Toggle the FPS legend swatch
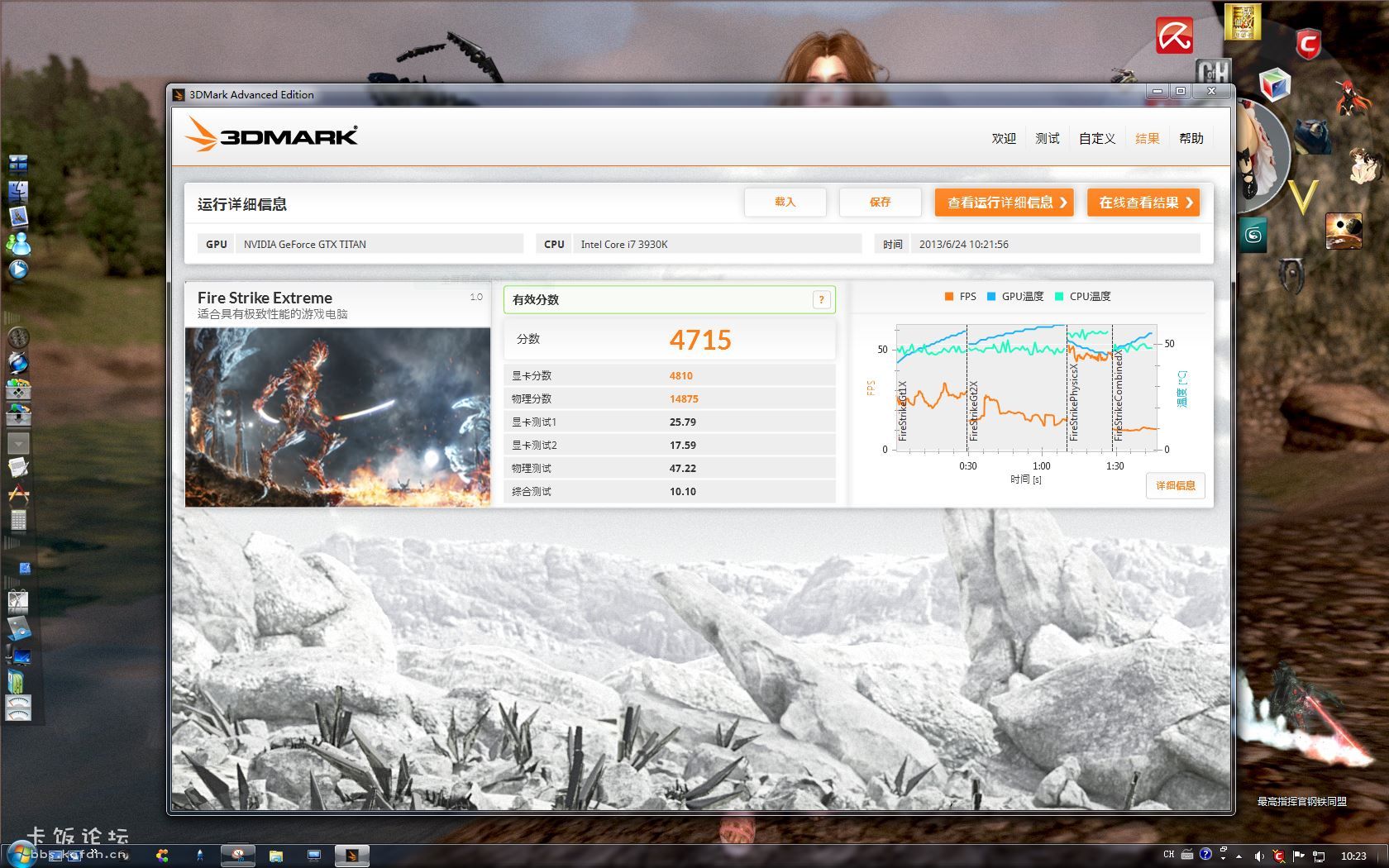 (x=949, y=296)
